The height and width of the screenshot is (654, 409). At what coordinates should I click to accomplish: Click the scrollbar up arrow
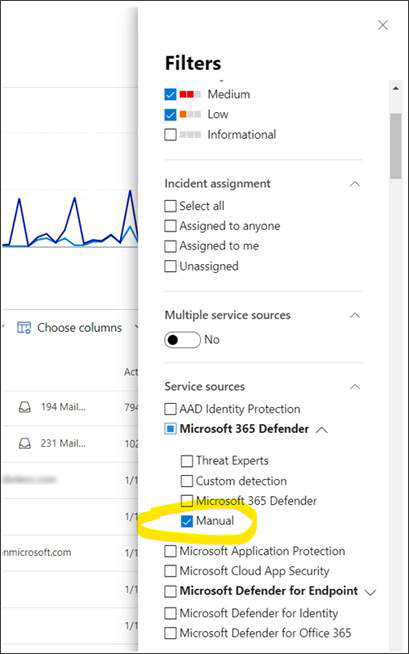tap(396, 88)
